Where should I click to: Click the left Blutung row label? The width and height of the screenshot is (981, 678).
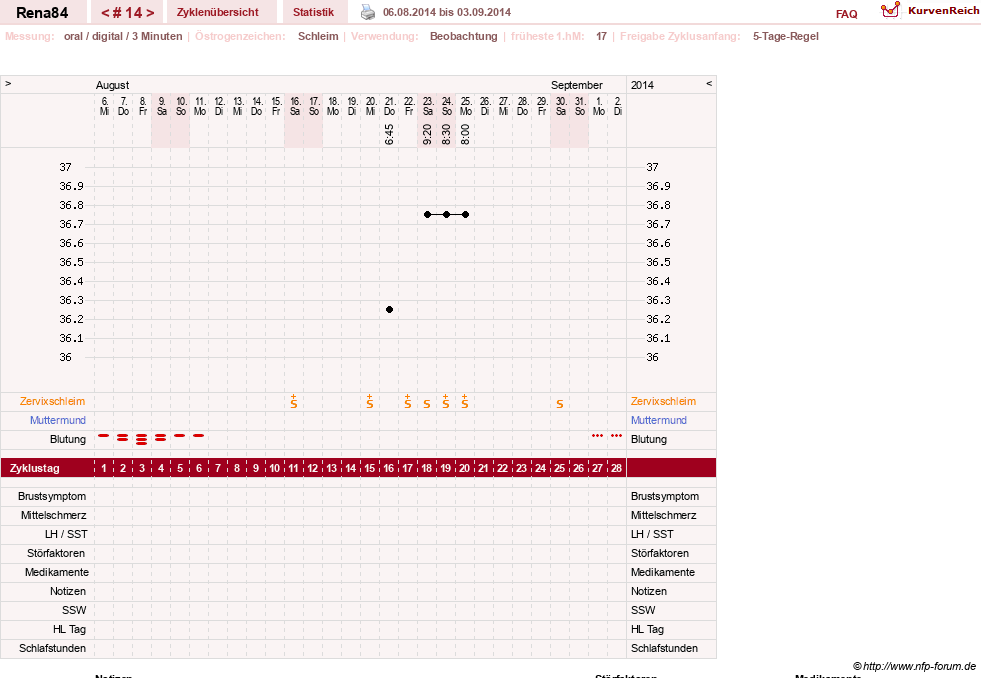(x=68, y=439)
